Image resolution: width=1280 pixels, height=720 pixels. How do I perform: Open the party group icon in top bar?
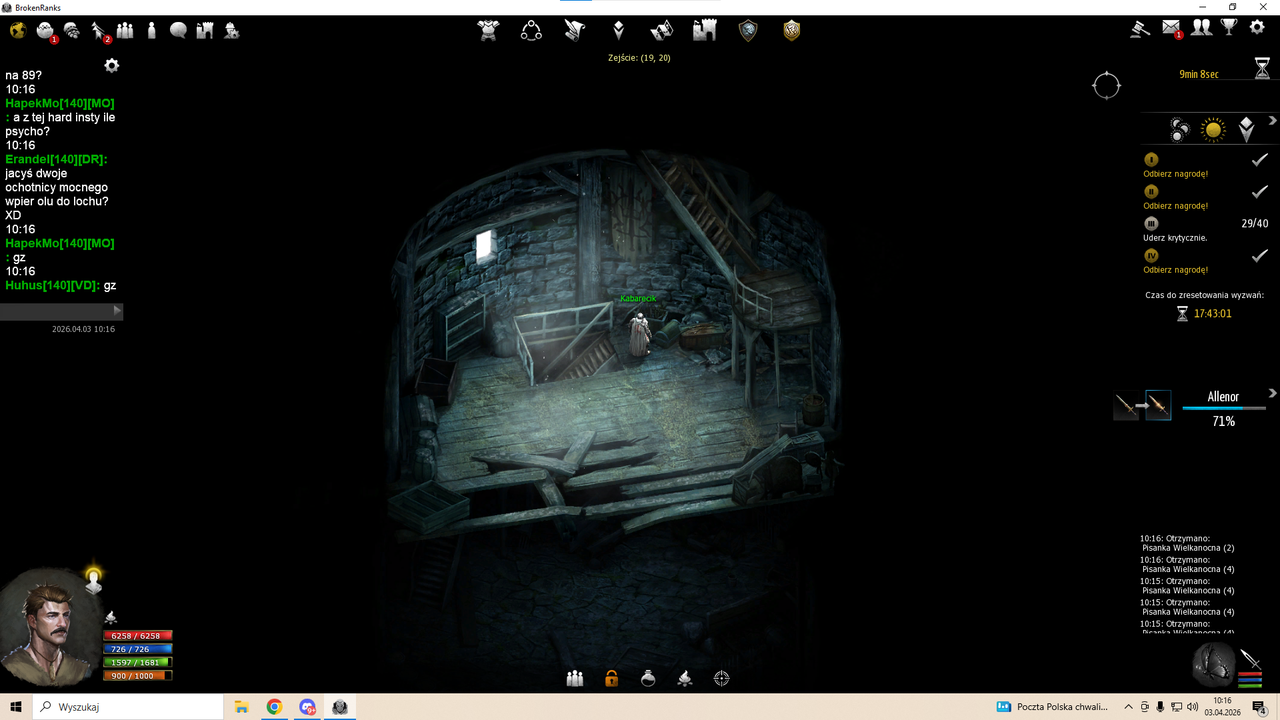coord(125,30)
